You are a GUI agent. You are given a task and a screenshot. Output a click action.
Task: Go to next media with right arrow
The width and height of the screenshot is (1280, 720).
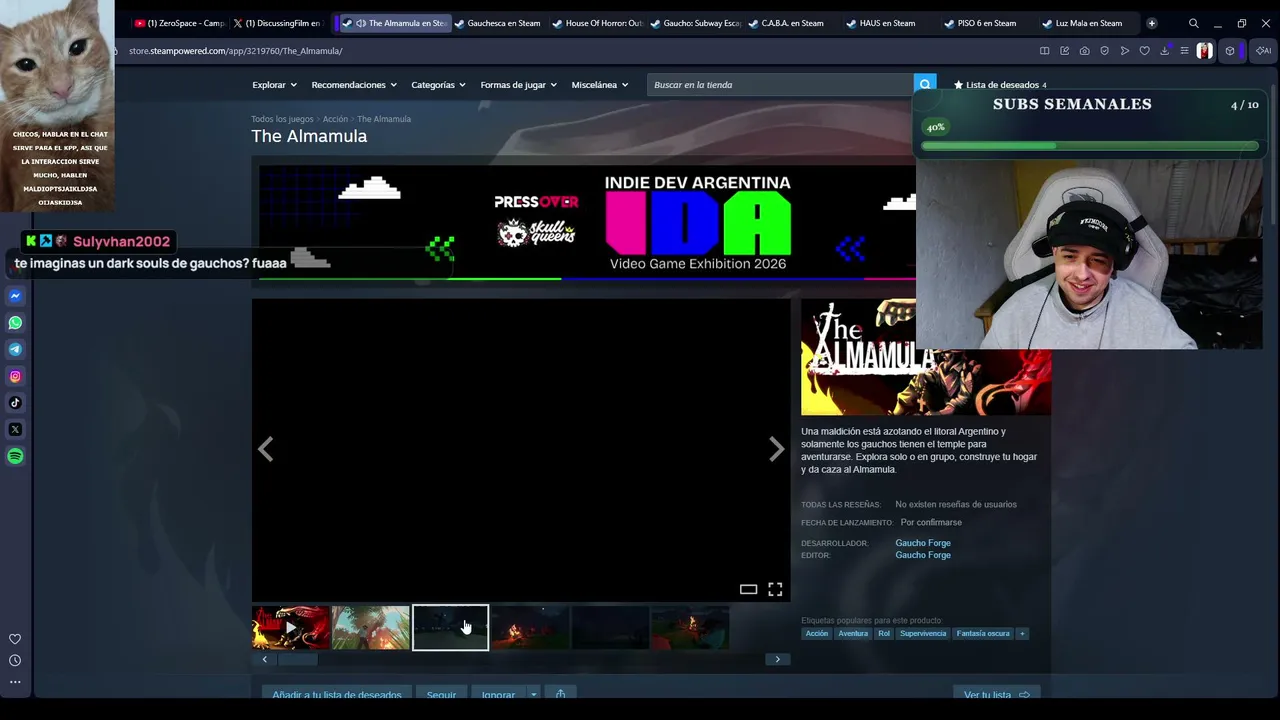pyautogui.click(x=776, y=450)
